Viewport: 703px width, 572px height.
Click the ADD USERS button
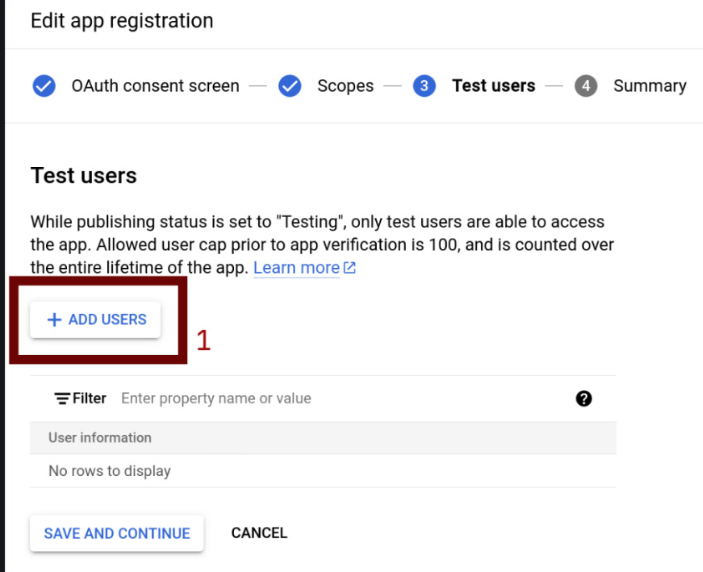95,320
